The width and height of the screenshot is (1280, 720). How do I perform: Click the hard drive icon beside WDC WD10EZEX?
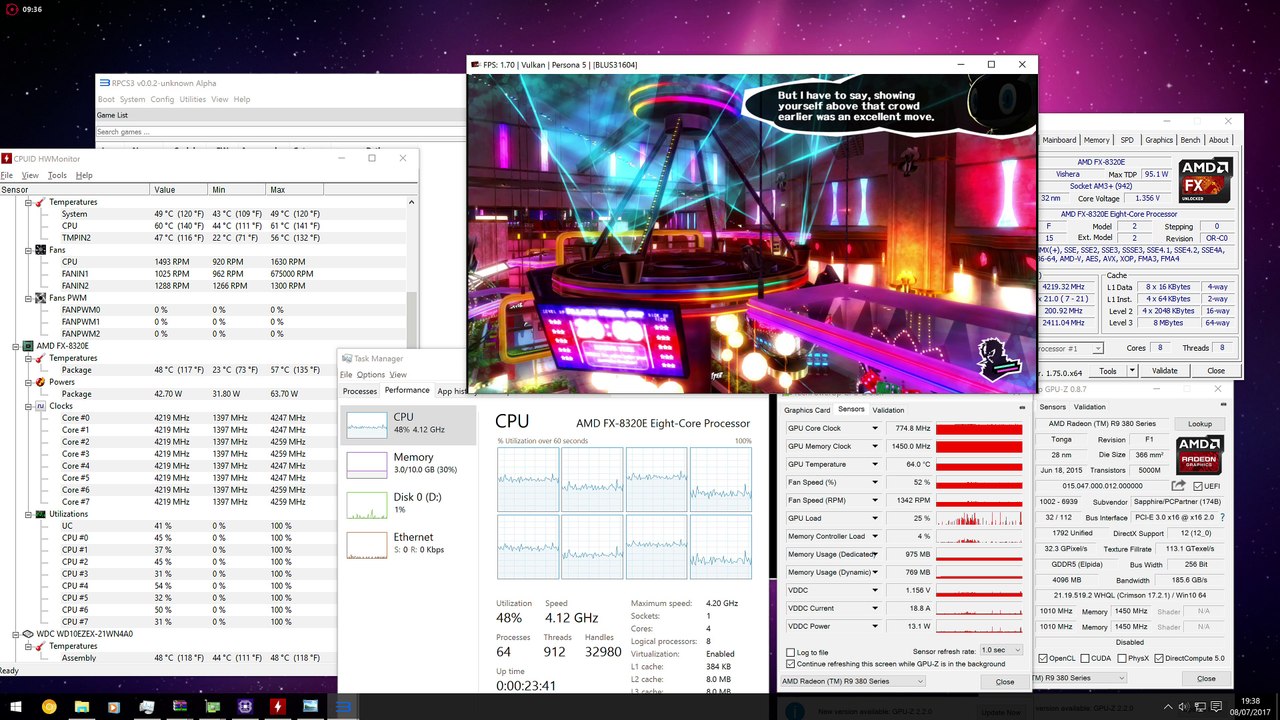(28, 634)
